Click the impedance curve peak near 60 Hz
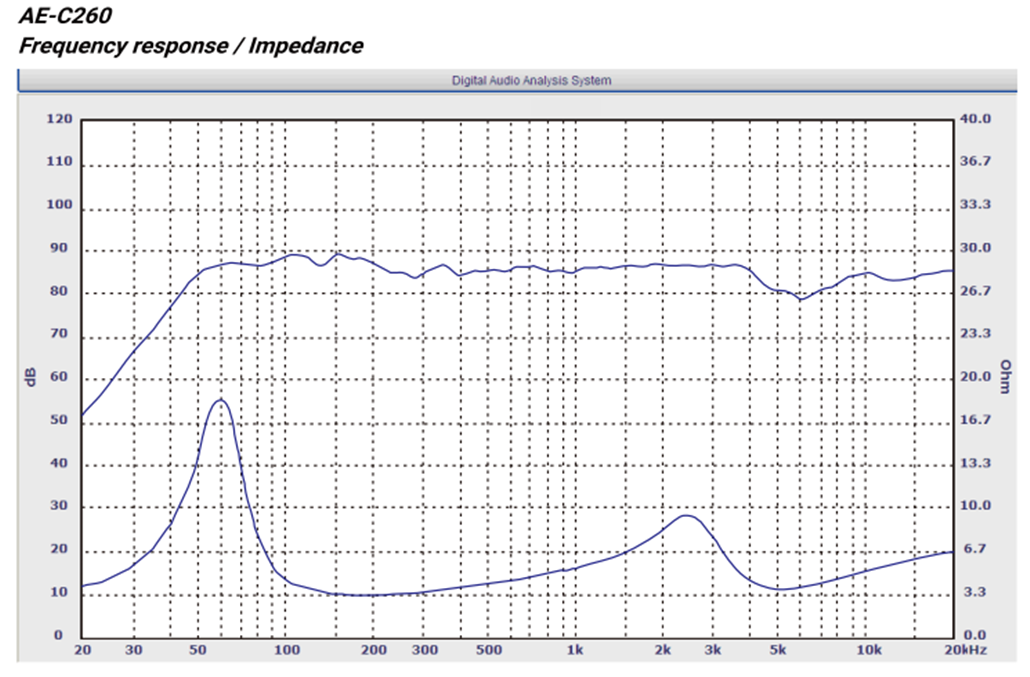1030x677 pixels. tap(221, 400)
